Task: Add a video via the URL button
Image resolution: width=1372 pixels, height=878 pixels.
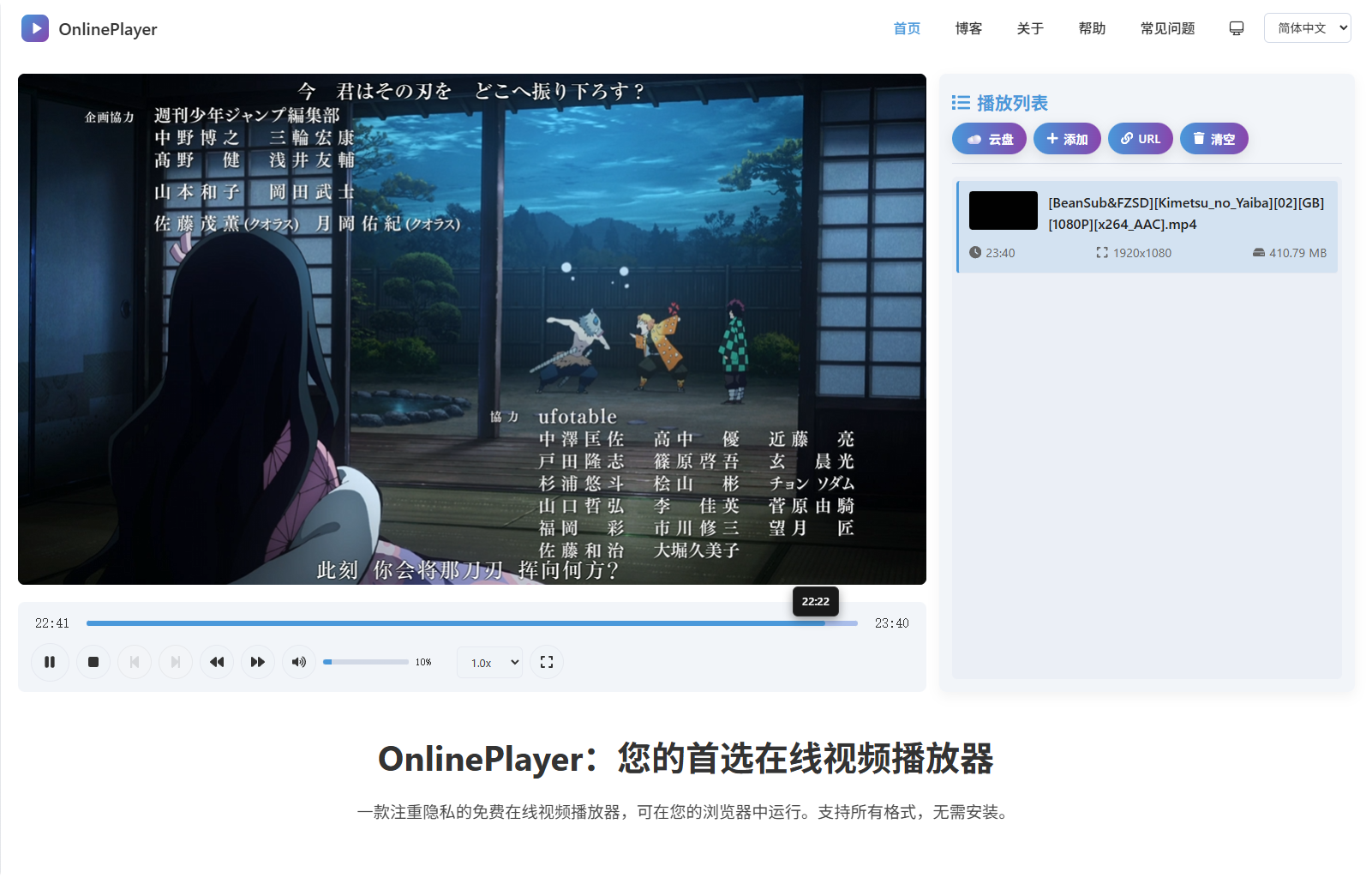Action: coord(1140,138)
